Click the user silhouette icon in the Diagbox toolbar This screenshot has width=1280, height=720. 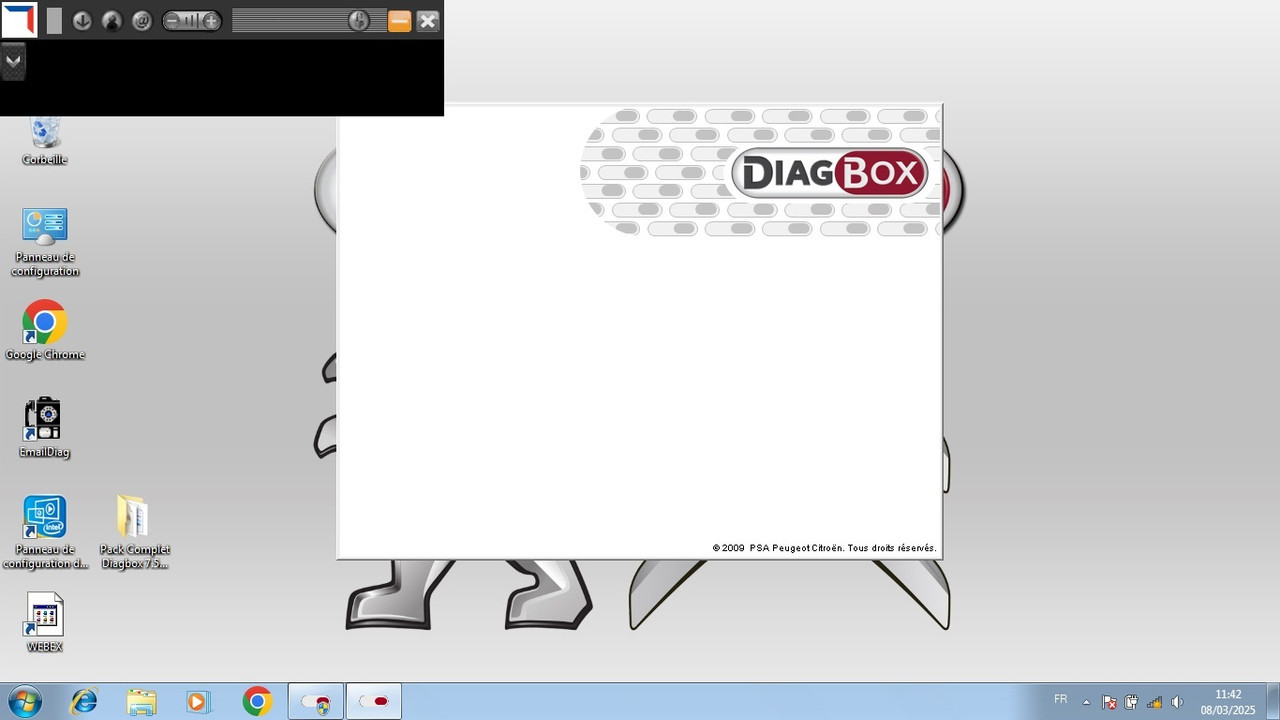[x=112, y=21]
